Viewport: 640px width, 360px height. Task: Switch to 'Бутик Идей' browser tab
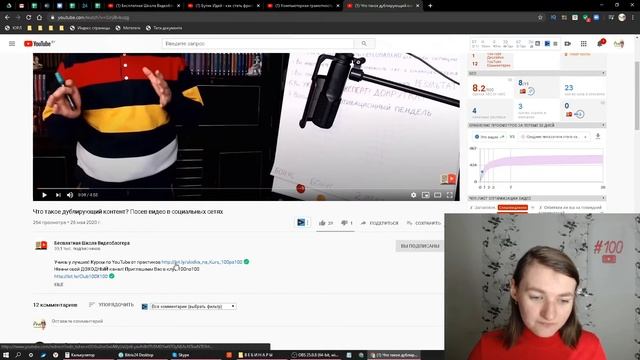[x=223, y=6]
